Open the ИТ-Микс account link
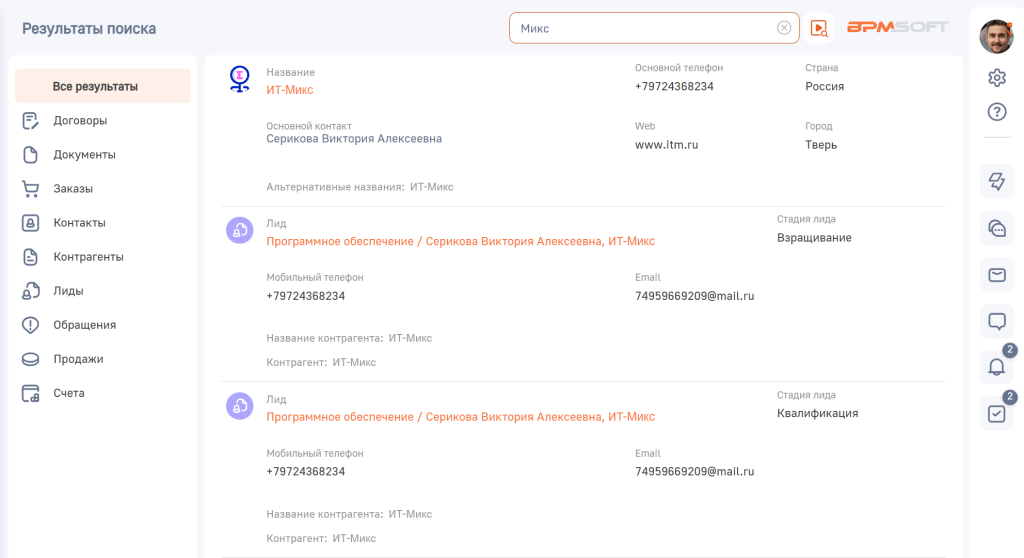This screenshot has height=558, width=1024. pyautogui.click(x=289, y=90)
